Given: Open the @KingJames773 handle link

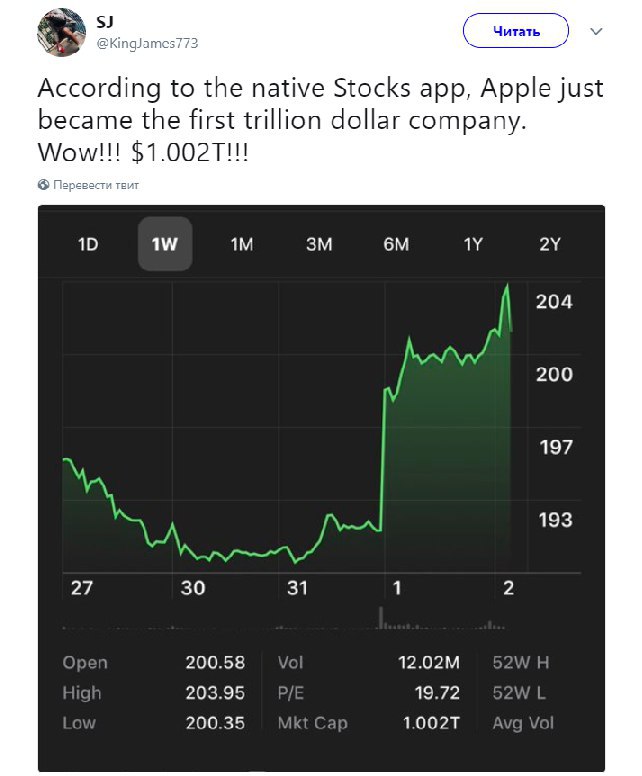Looking at the screenshot, I should [x=147, y=44].
